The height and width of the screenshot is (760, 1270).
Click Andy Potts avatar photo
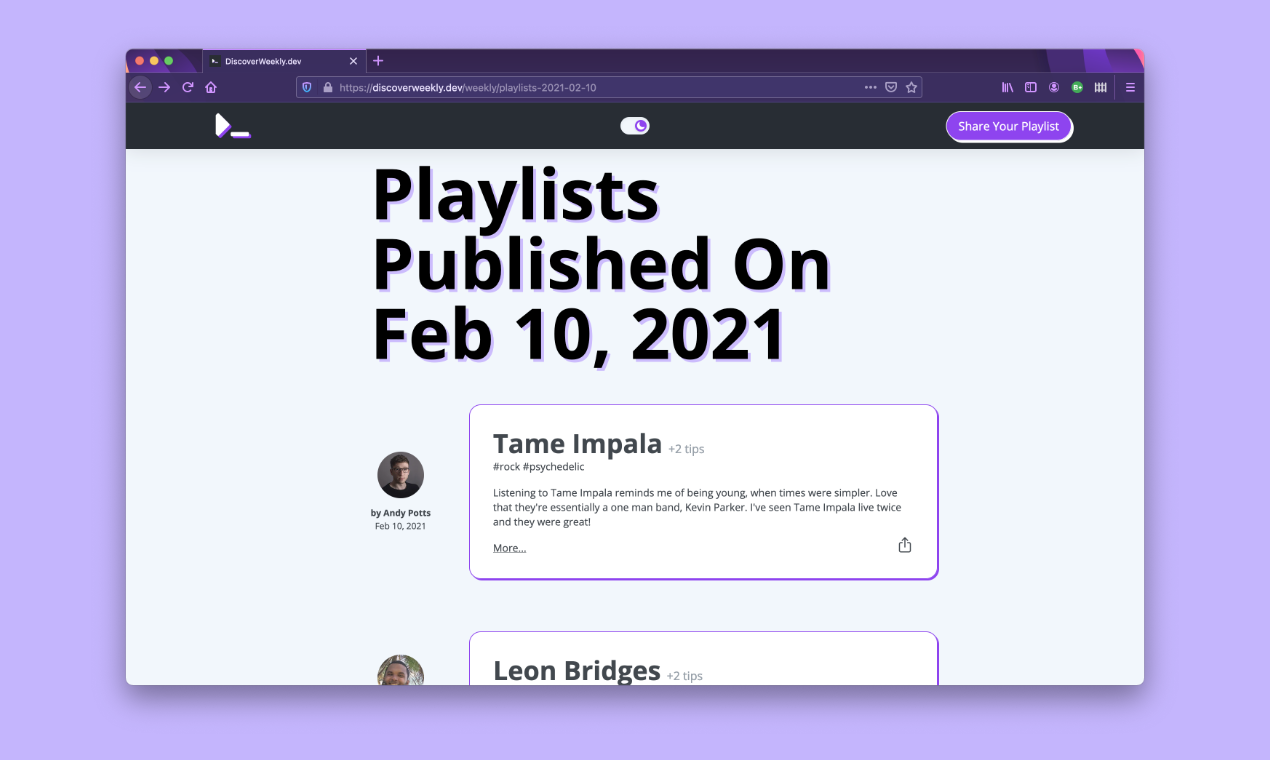[400, 475]
